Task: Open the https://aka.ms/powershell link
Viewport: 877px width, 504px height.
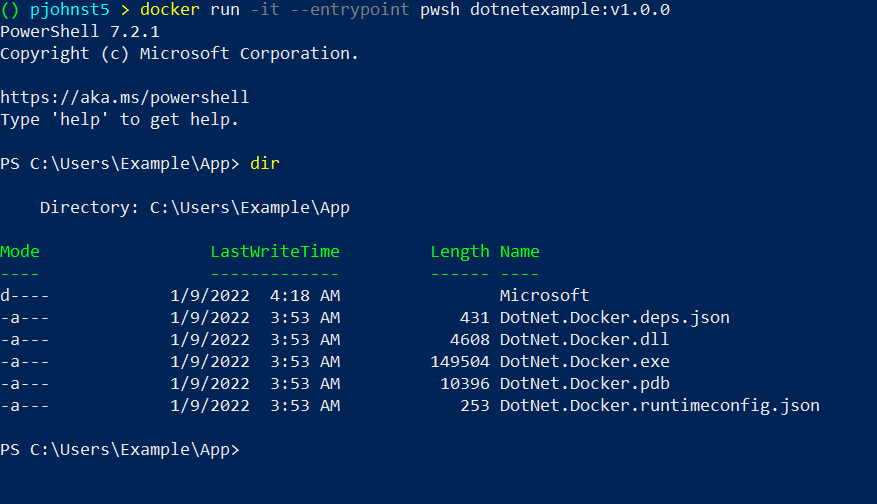Action: 125,98
